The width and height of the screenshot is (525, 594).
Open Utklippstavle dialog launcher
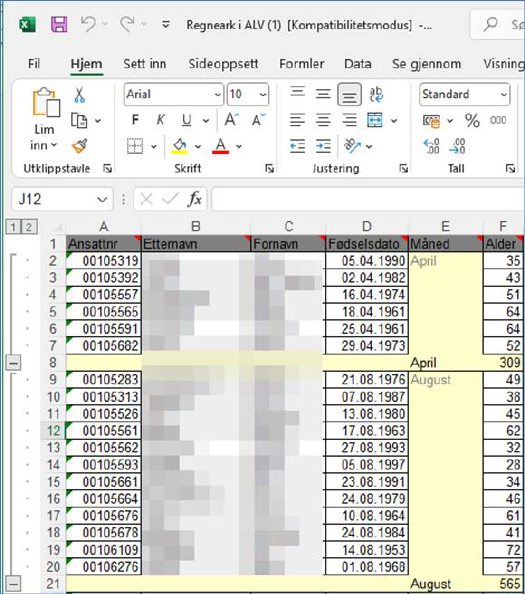click(108, 169)
